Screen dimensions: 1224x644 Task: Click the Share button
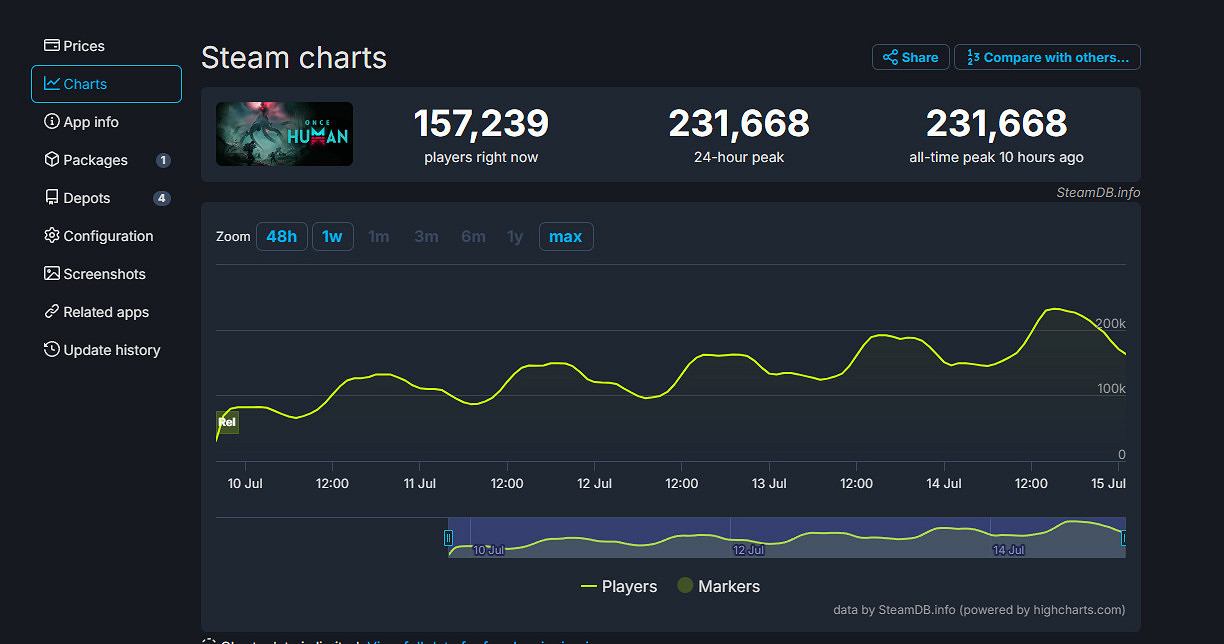(910, 57)
